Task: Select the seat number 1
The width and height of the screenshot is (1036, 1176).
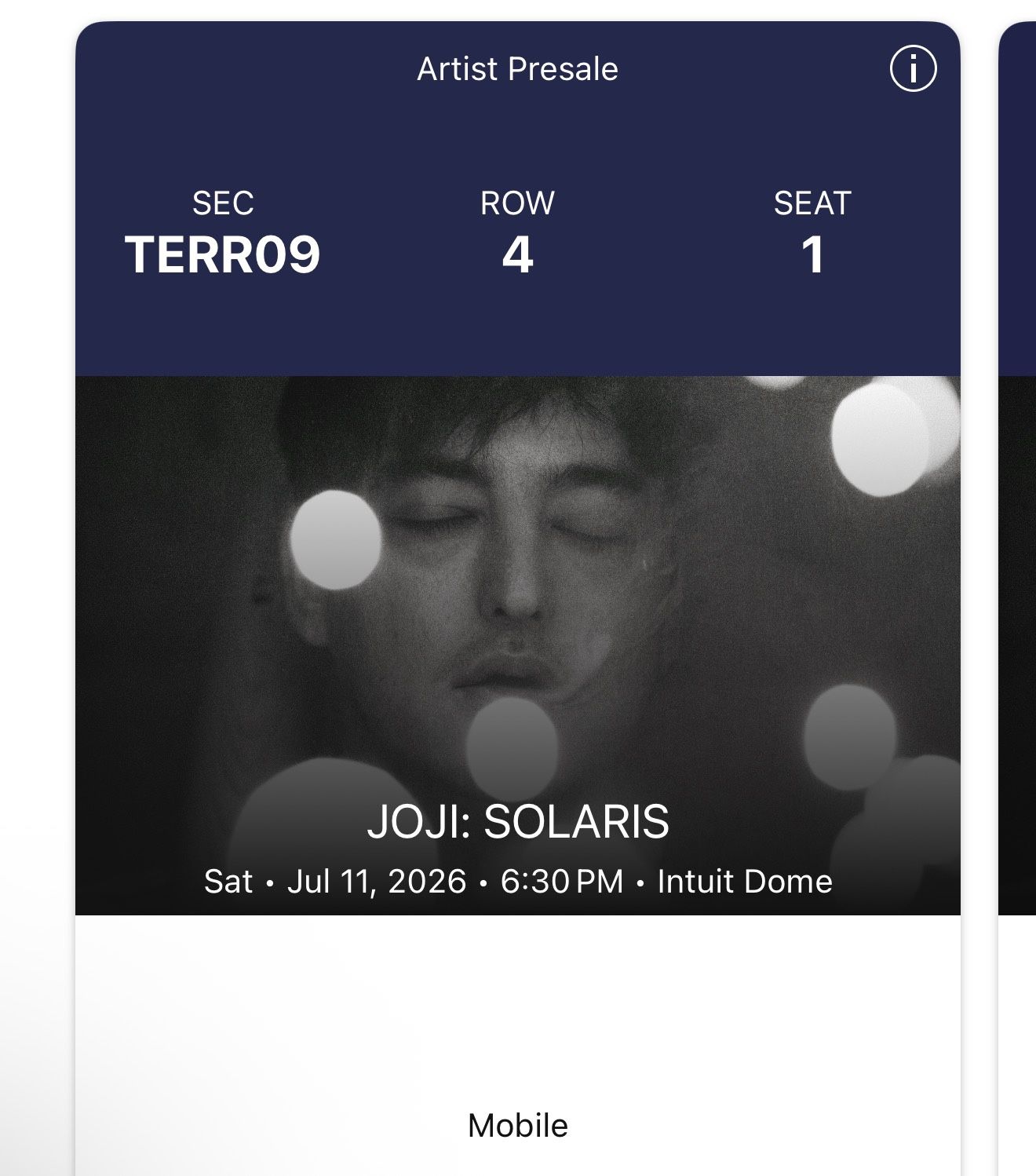Action: 812,255
